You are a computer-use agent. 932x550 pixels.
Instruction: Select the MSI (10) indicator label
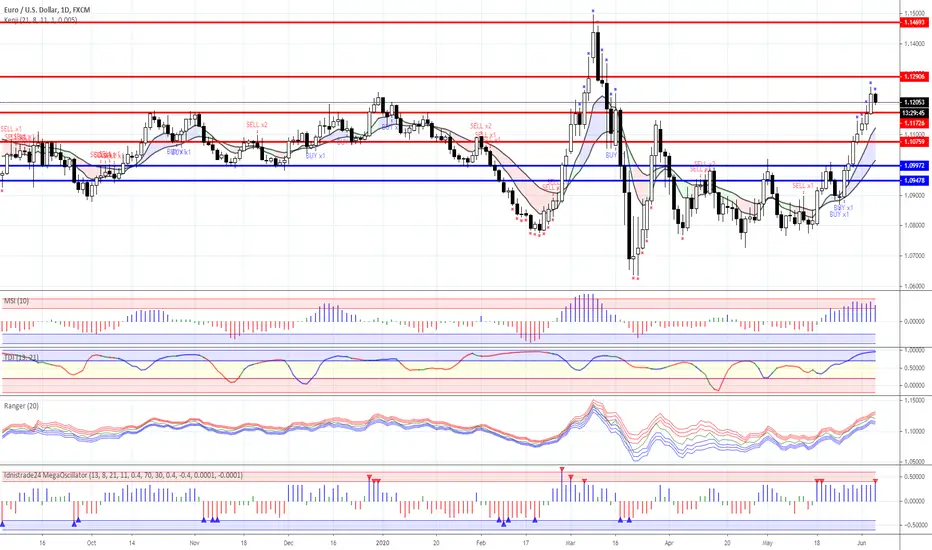[16, 301]
